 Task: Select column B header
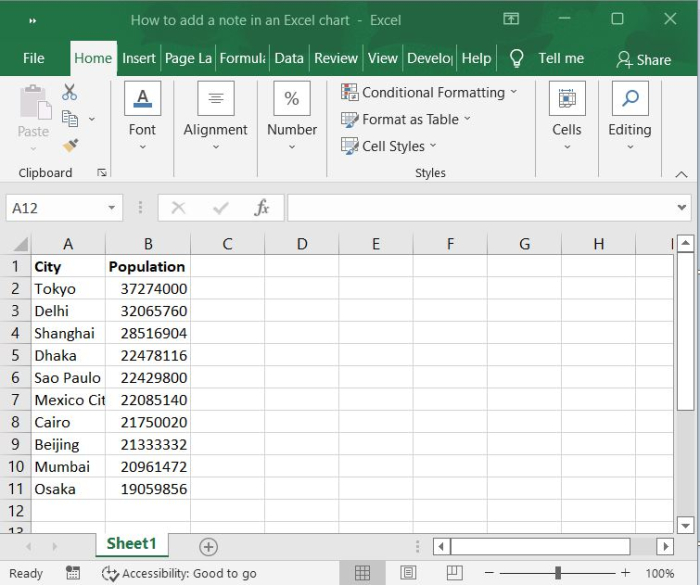tap(148, 244)
